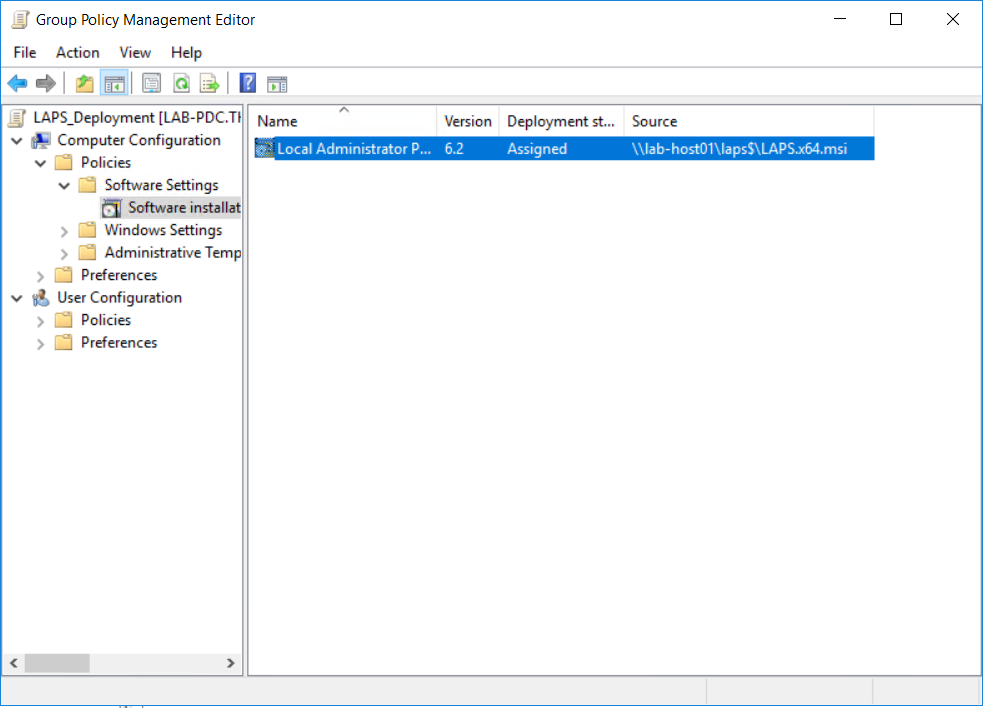This screenshot has width=983, height=708.
Task: Open Properties from the toolbar
Action: (x=152, y=84)
